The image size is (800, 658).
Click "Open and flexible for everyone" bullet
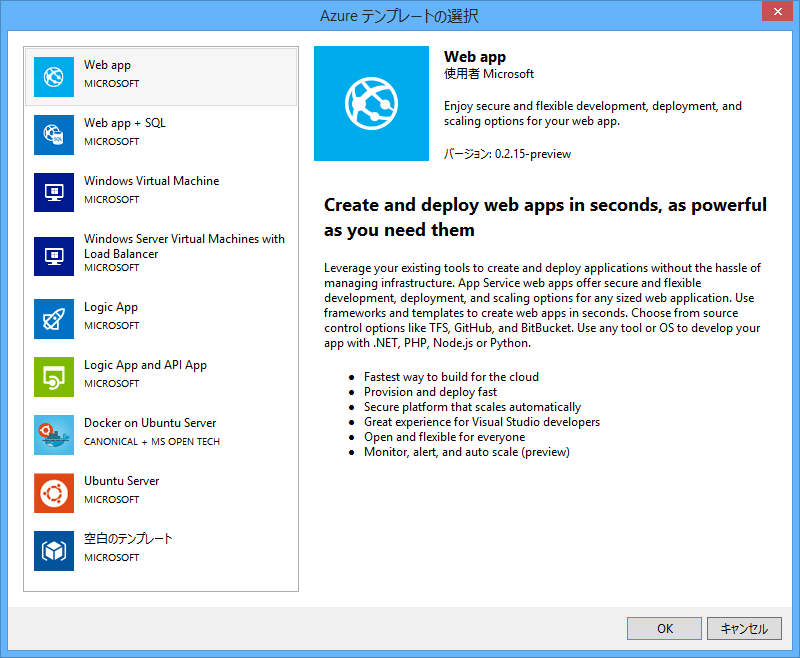444,437
